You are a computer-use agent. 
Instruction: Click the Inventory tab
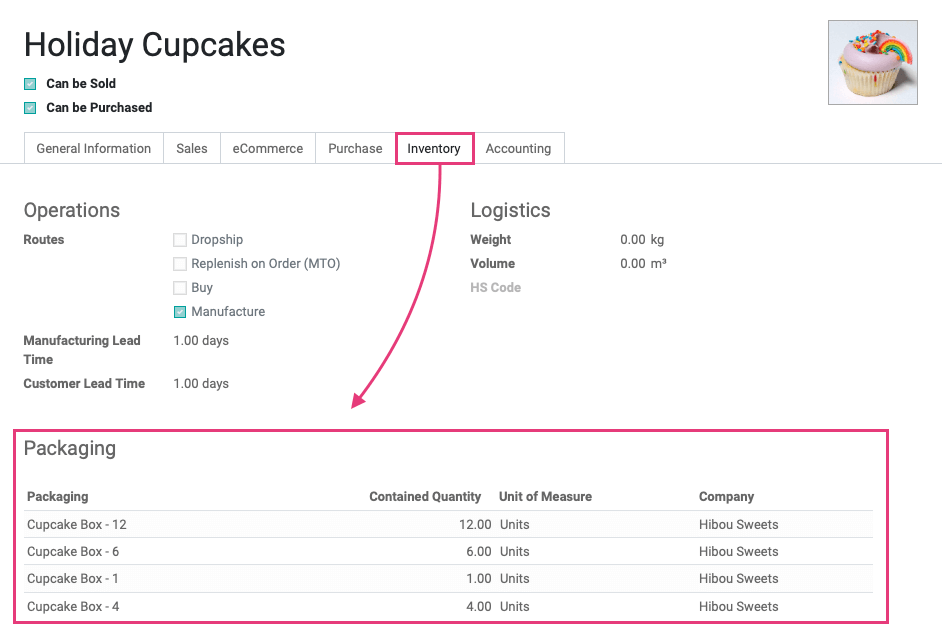point(434,148)
